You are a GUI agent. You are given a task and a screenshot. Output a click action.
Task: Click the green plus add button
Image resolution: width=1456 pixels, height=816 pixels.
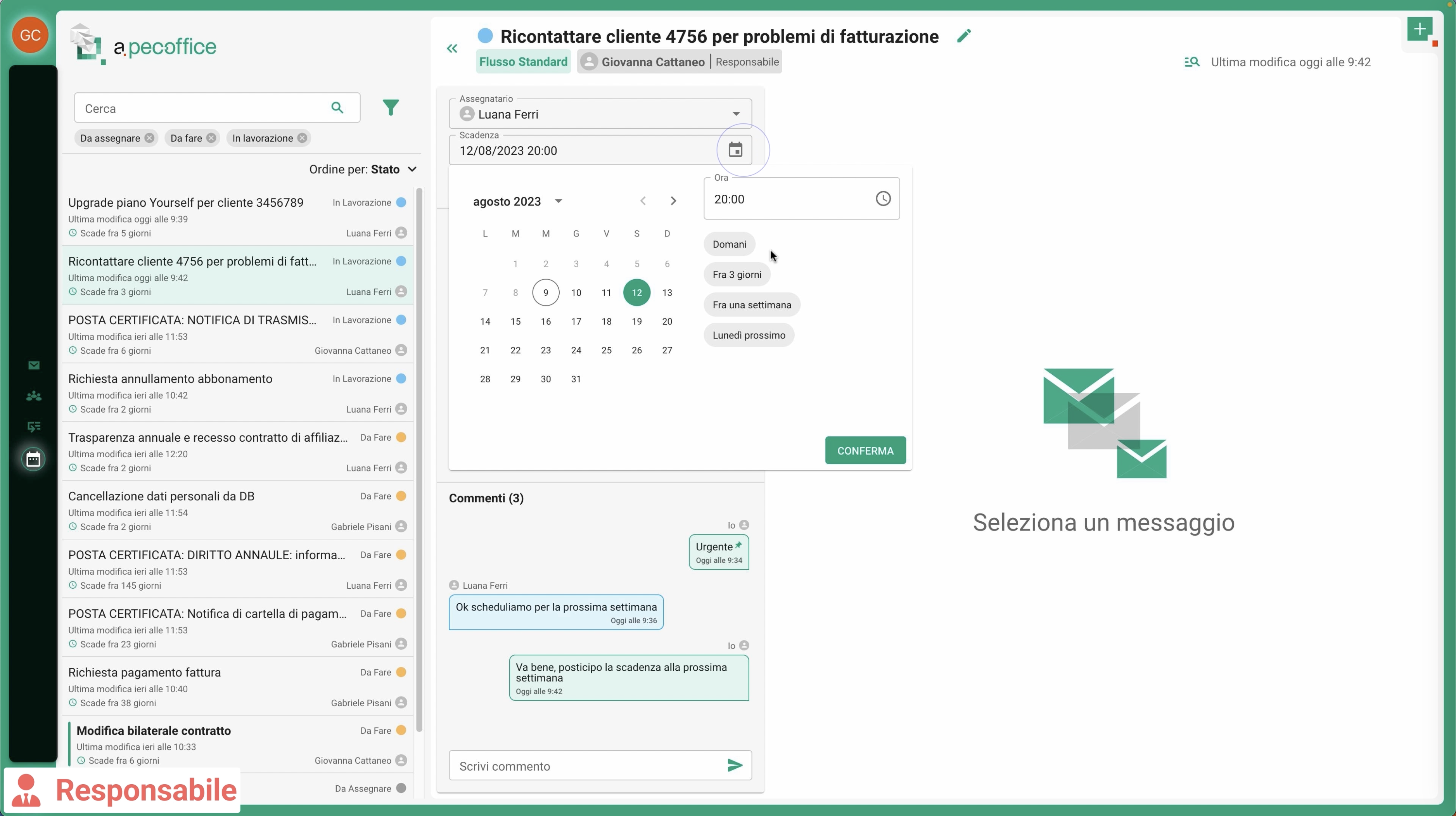tap(1420, 29)
